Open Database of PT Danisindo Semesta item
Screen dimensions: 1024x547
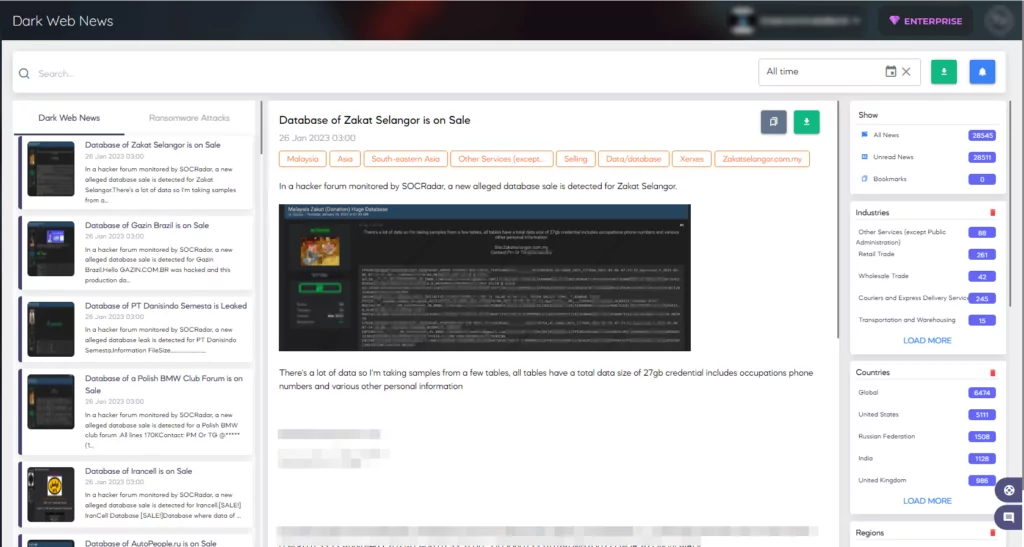coord(136,329)
